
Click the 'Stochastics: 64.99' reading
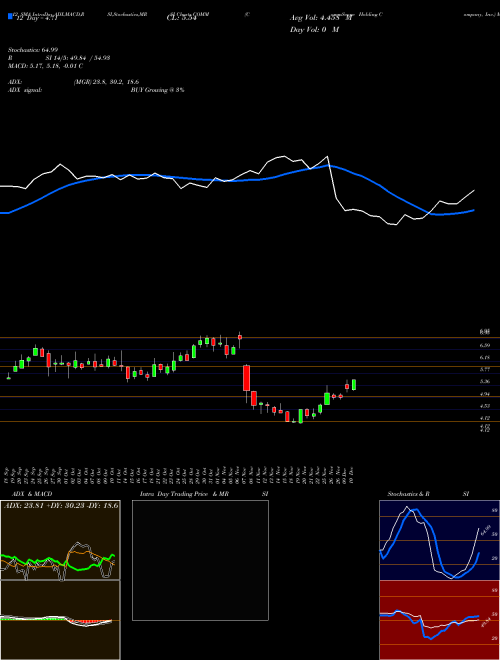click(33, 50)
